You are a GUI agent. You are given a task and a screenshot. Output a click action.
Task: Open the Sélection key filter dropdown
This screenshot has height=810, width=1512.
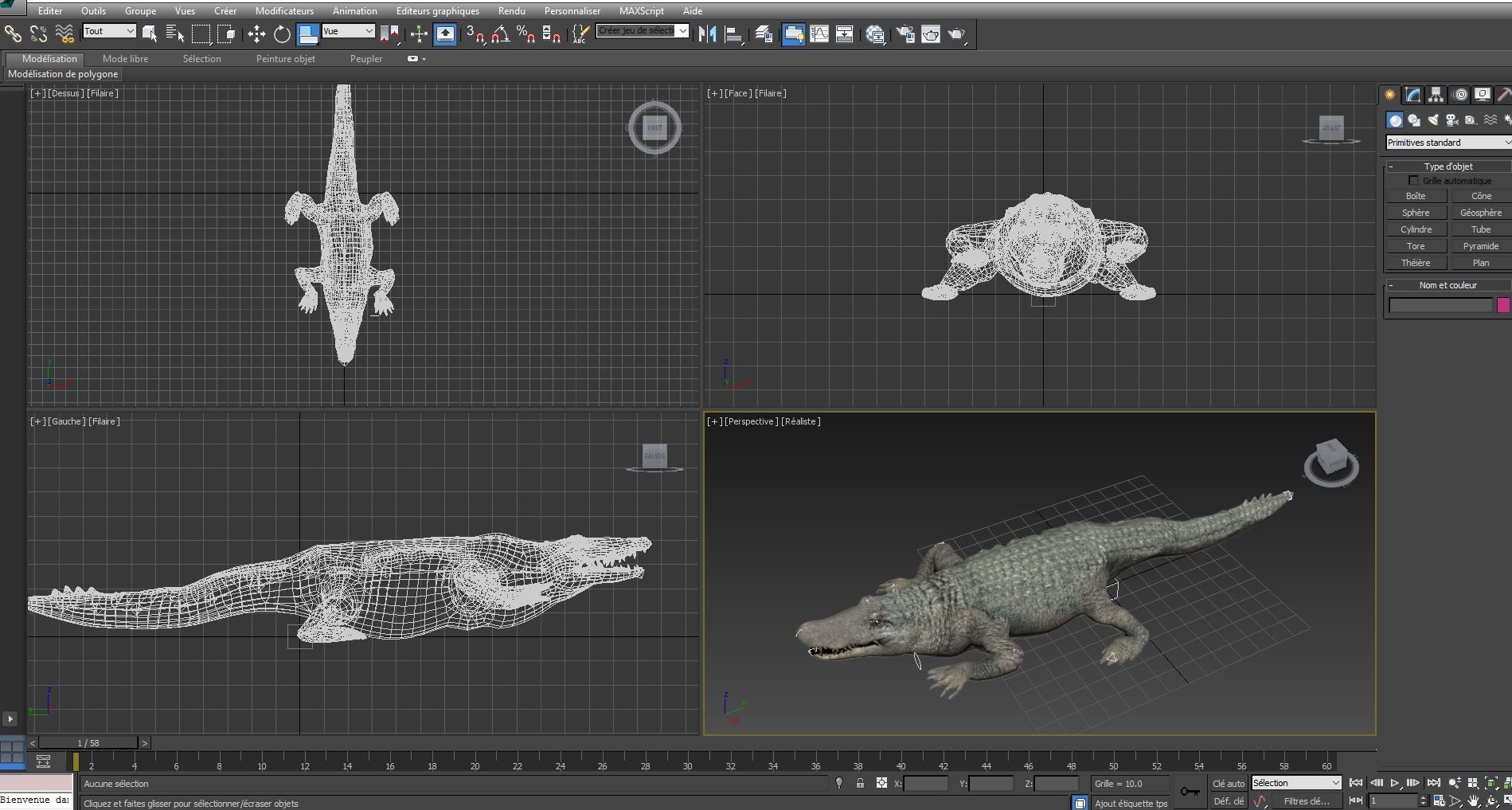coord(1296,783)
